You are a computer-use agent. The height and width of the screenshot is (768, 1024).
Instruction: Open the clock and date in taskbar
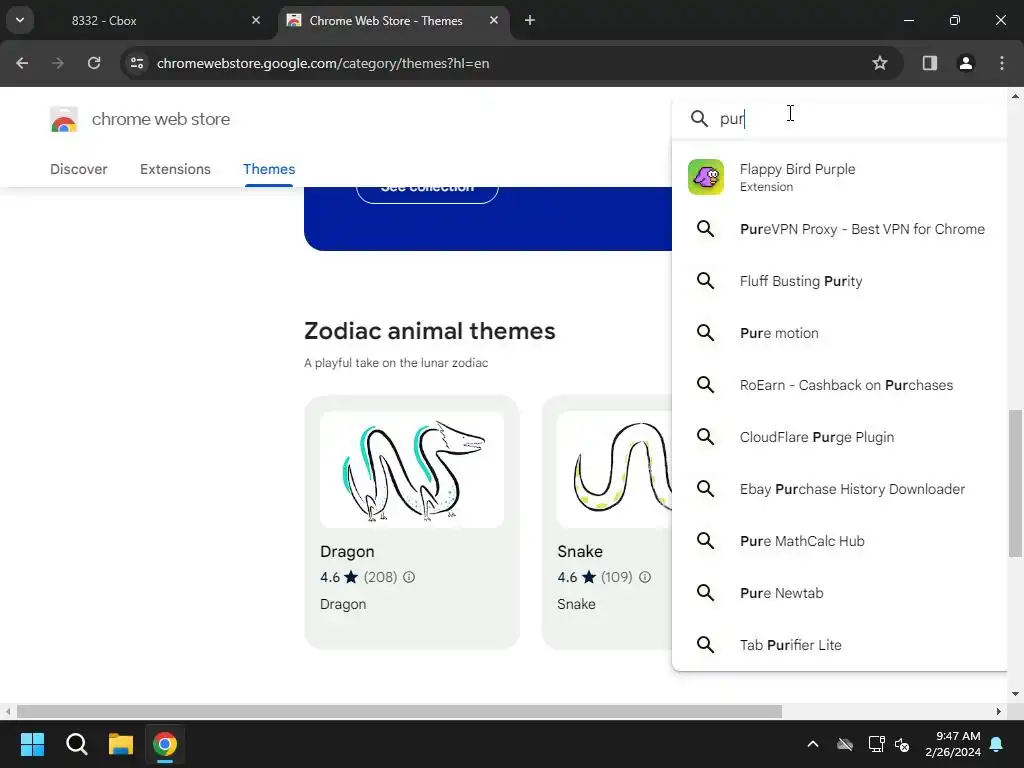[953, 744]
